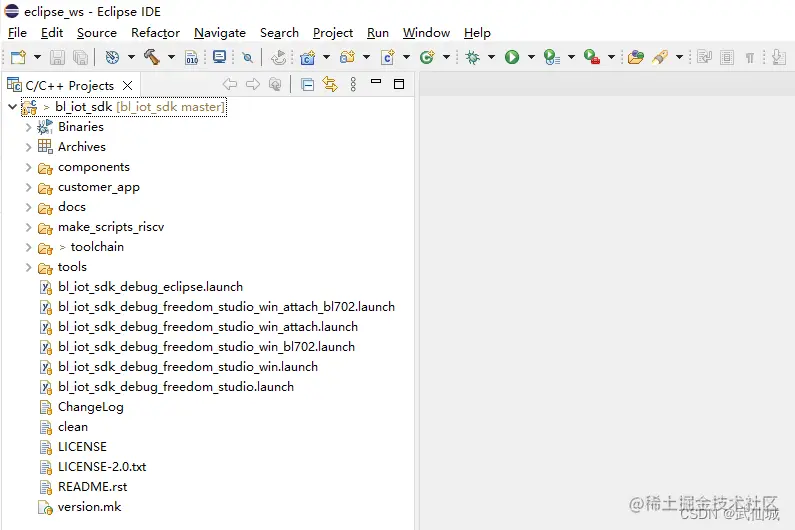
Task: Toggle Show Whitespace Characters pilcrow icon
Action: click(750, 58)
